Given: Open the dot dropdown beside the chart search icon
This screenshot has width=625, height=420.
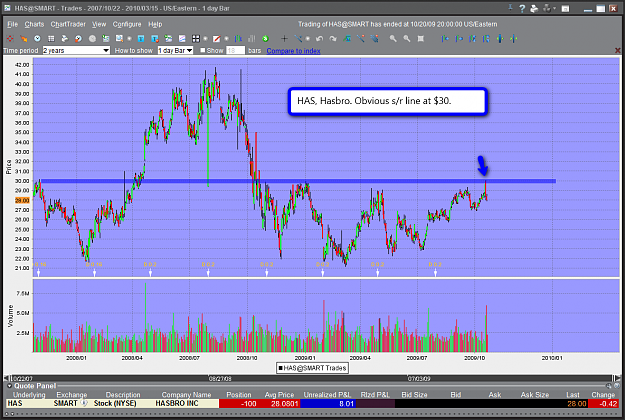Looking at the screenshot, I should coord(129,39).
